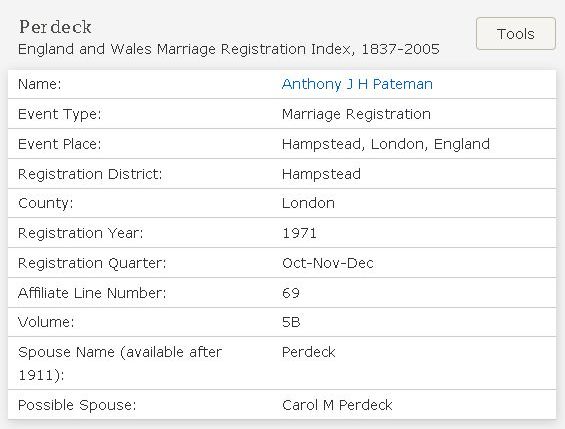This screenshot has width=565, height=429.
Task: Select the Event Type value Marriage Registration
Action: click(x=356, y=114)
